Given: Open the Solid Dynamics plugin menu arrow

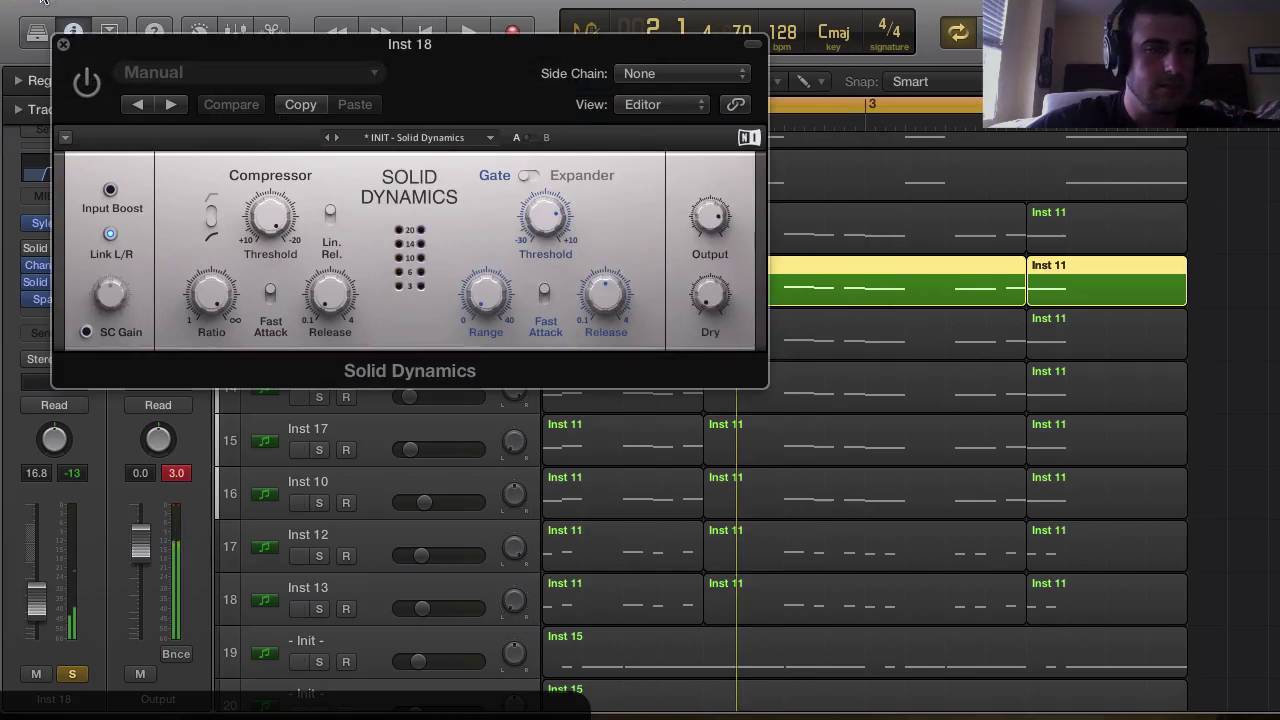Looking at the screenshot, I should (65, 137).
